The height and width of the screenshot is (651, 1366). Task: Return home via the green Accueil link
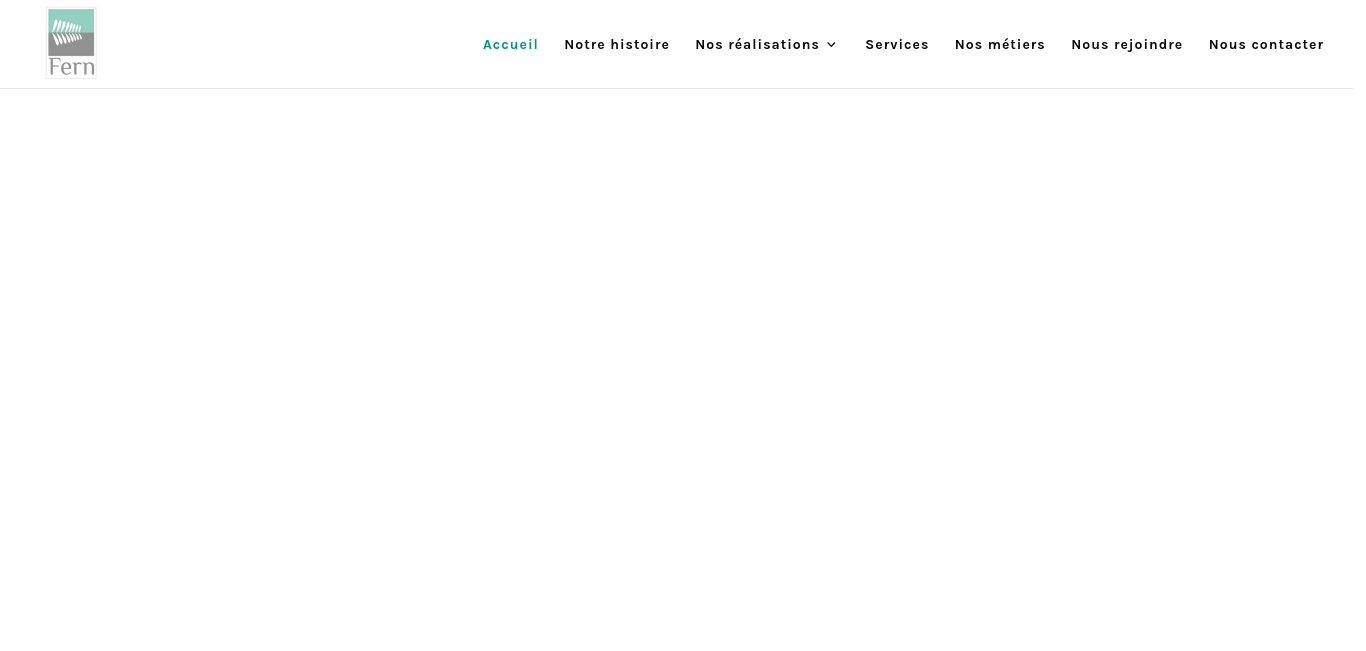[510, 45]
